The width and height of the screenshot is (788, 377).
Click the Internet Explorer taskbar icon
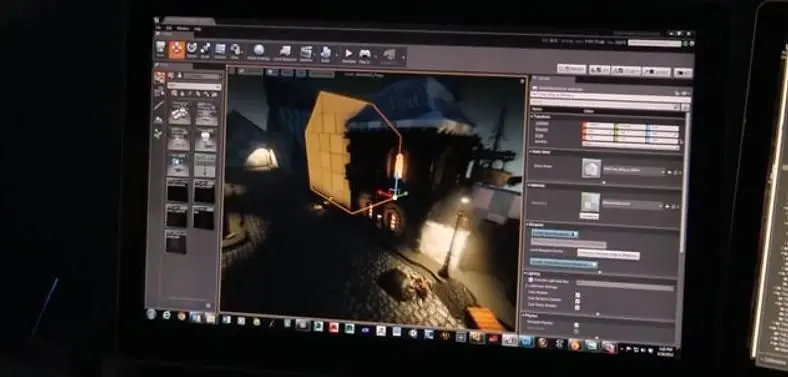point(167,315)
